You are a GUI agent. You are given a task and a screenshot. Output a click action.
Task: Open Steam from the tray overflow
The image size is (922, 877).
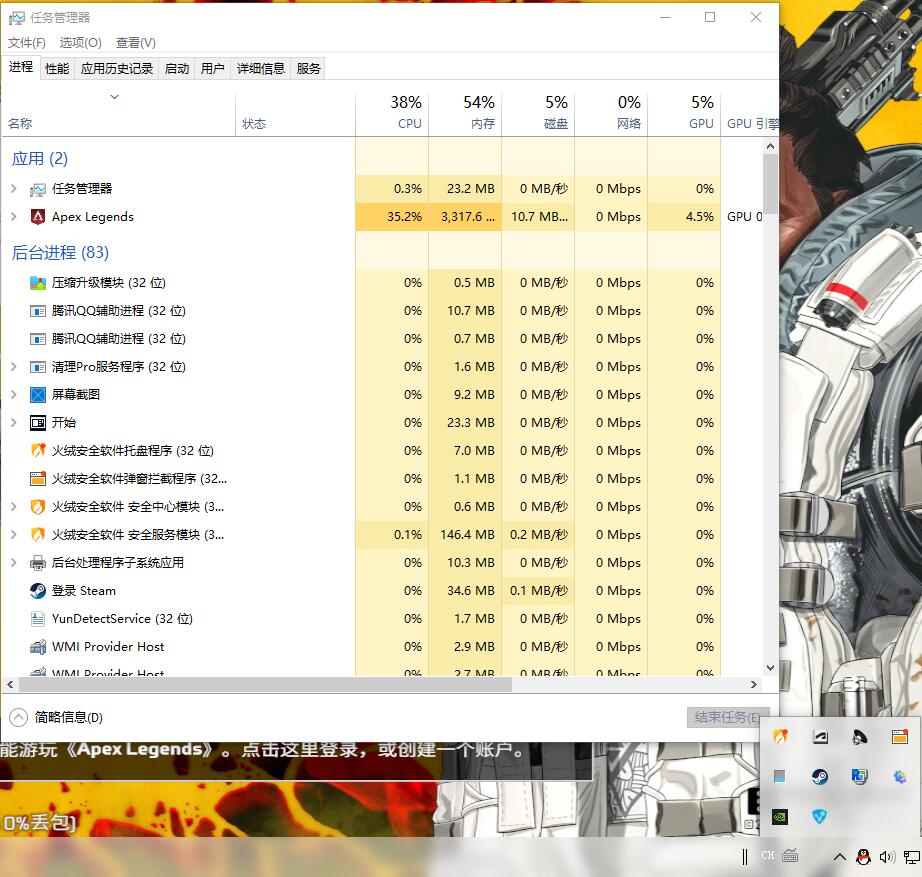point(819,777)
